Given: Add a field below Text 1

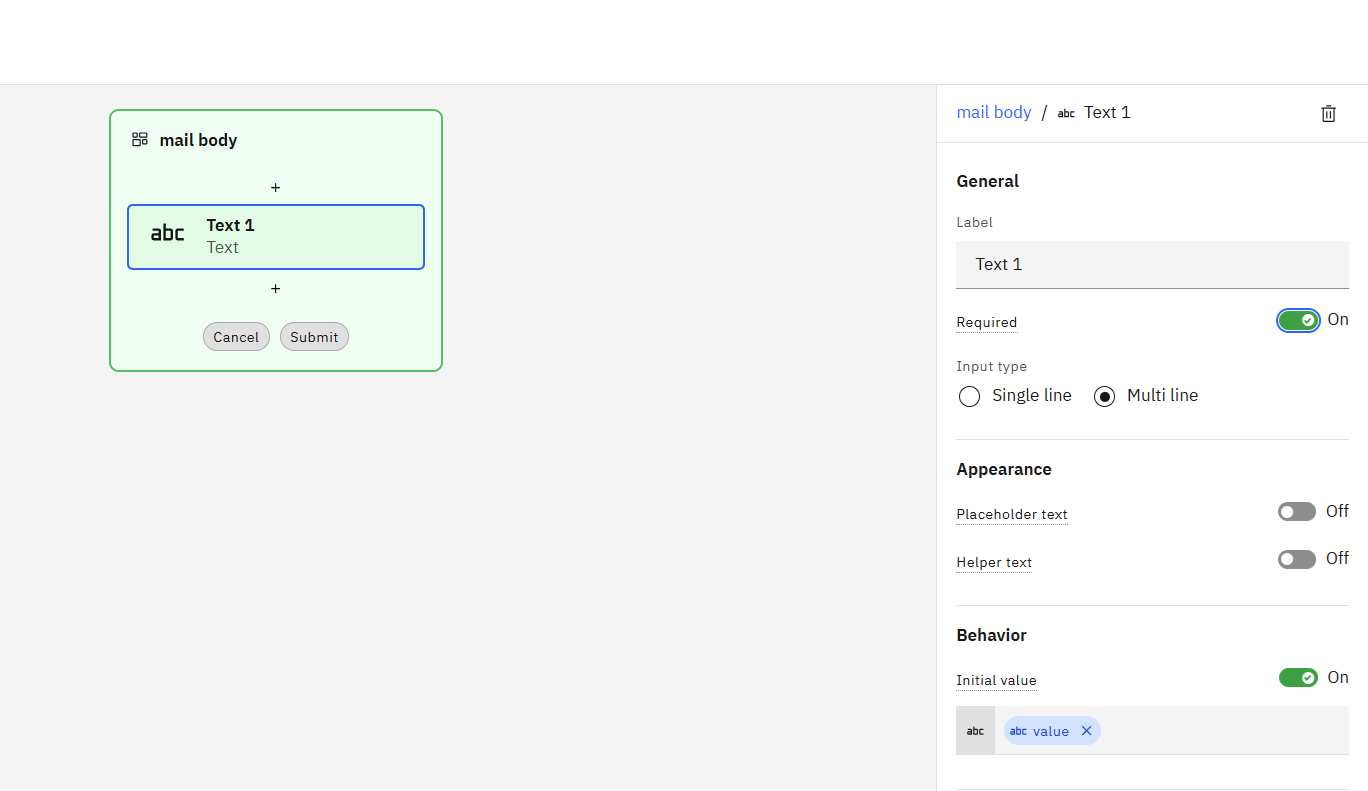Looking at the screenshot, I should 275,289.
